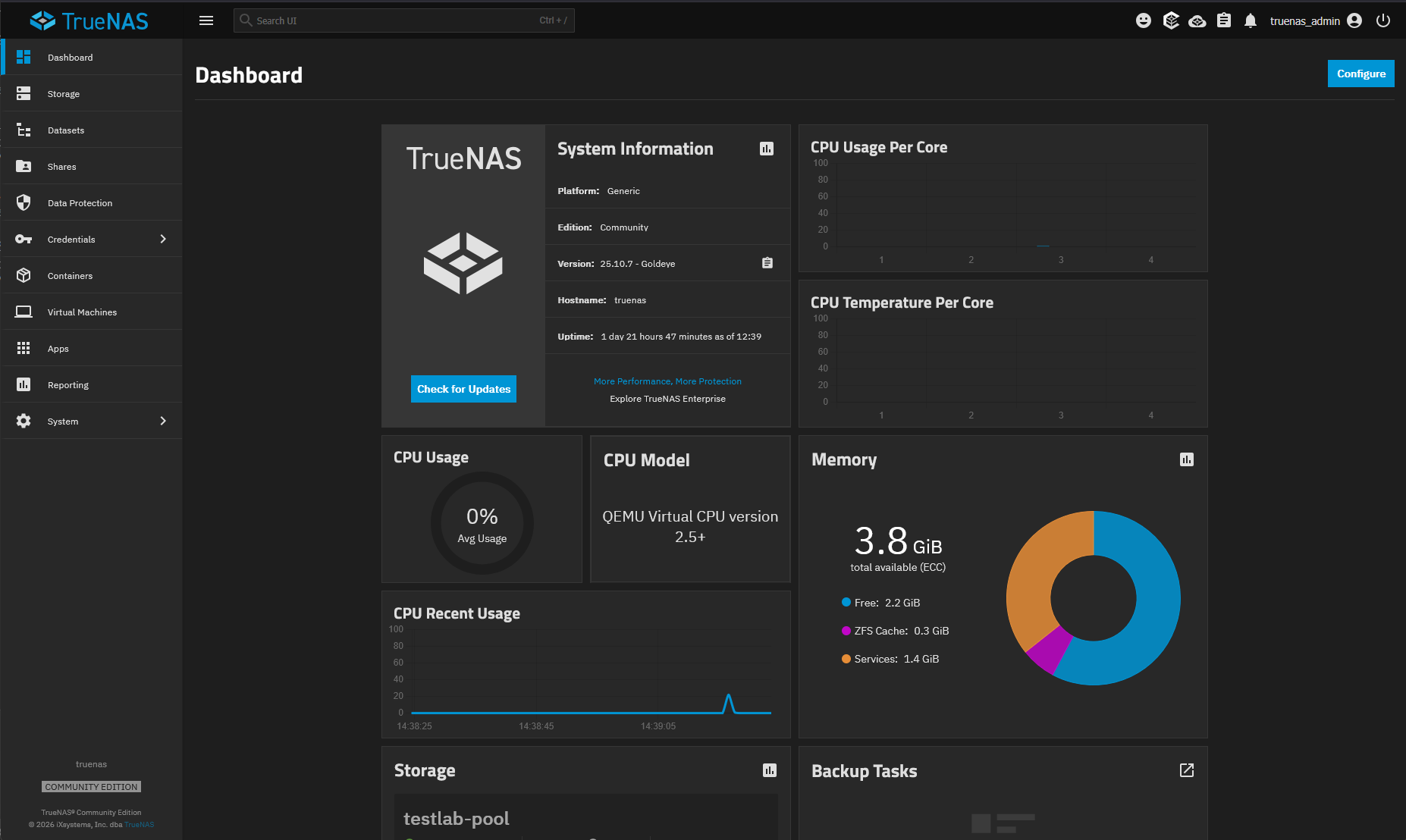
Task: Click the memory donut chart
Action: [x=1094, y=598]
